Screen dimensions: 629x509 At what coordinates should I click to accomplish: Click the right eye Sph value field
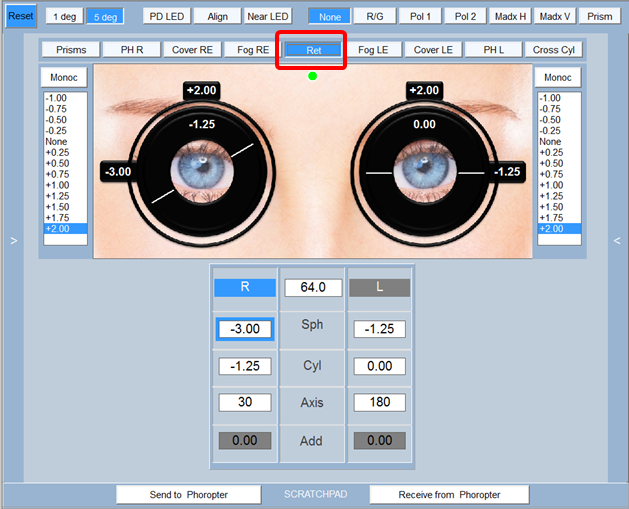pyautogui.click(x=245, y=330)
